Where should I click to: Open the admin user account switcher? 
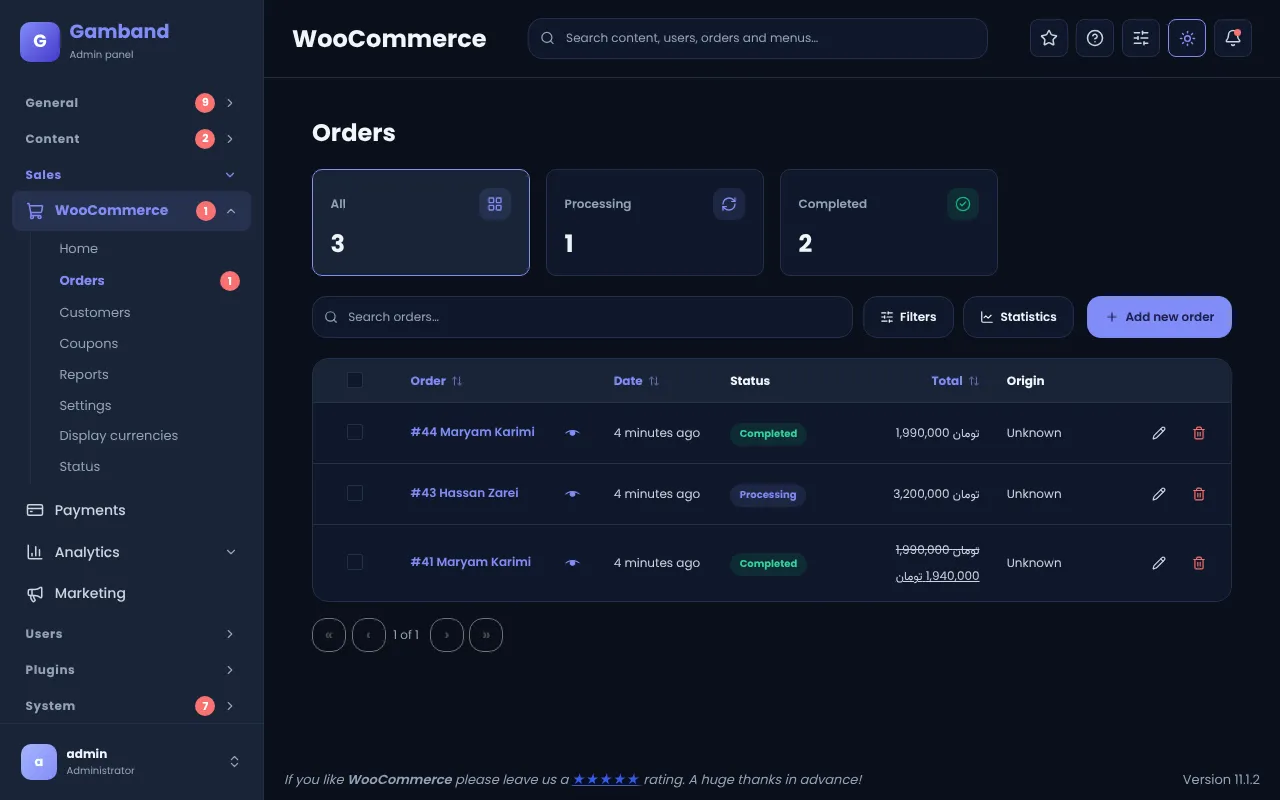click(131, 761)
